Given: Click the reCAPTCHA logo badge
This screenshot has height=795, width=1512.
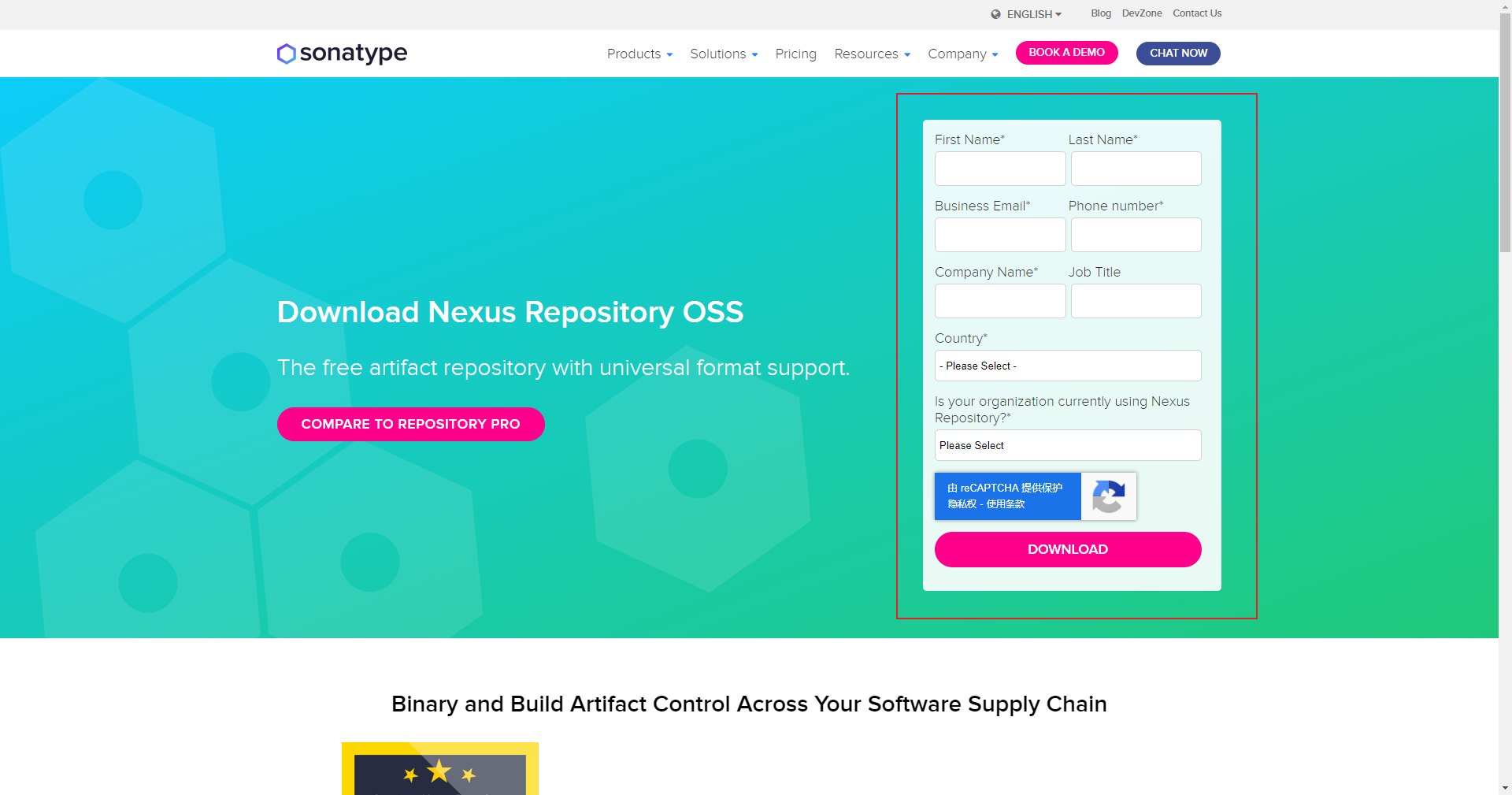Looking at the screenshot, I should pyautogui.click(x=1108, y=496).
